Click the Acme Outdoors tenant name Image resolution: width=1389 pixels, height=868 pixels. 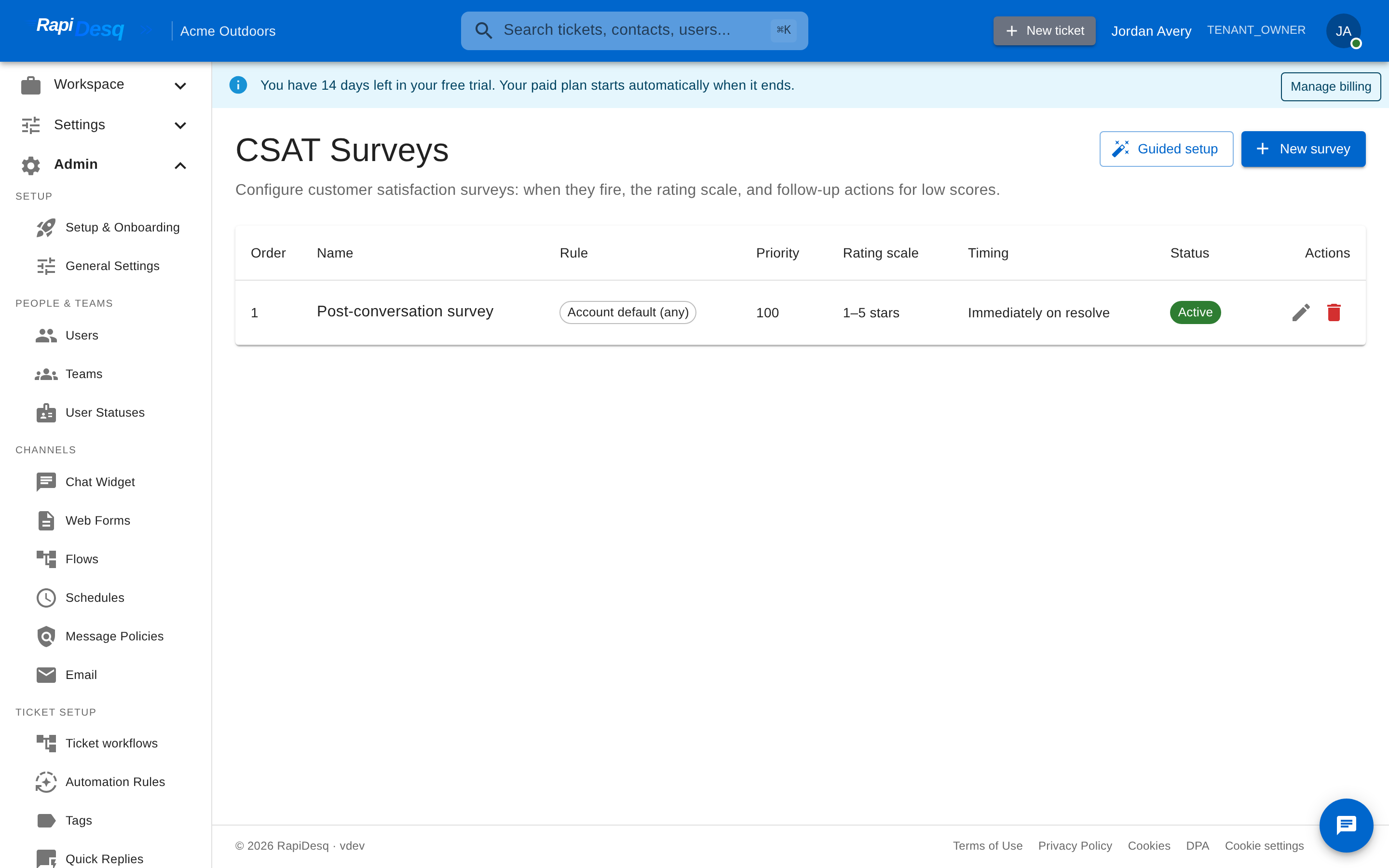228,31
